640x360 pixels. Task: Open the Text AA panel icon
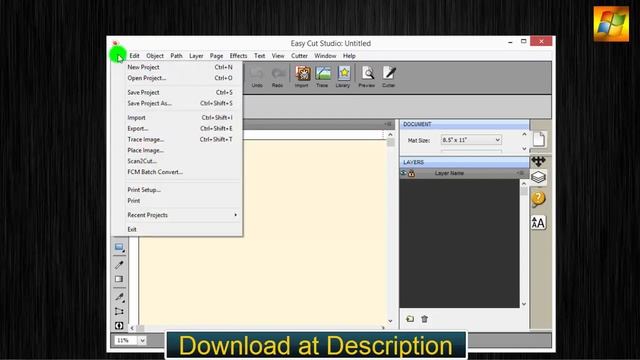[538, 223]
